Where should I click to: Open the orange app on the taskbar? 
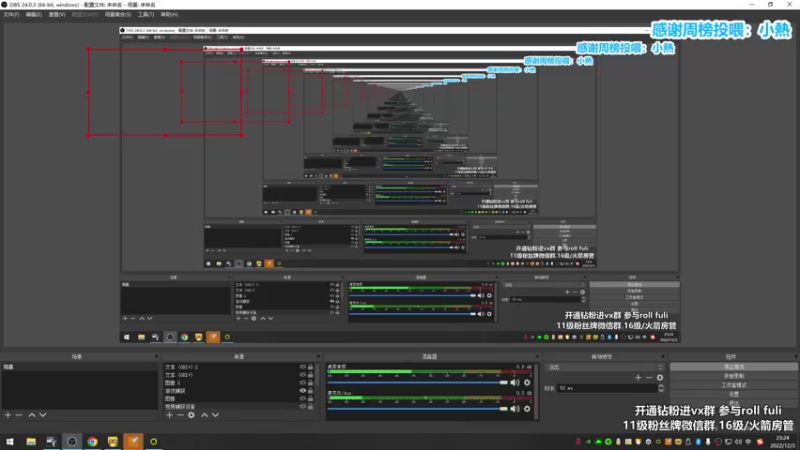point(133,441)
